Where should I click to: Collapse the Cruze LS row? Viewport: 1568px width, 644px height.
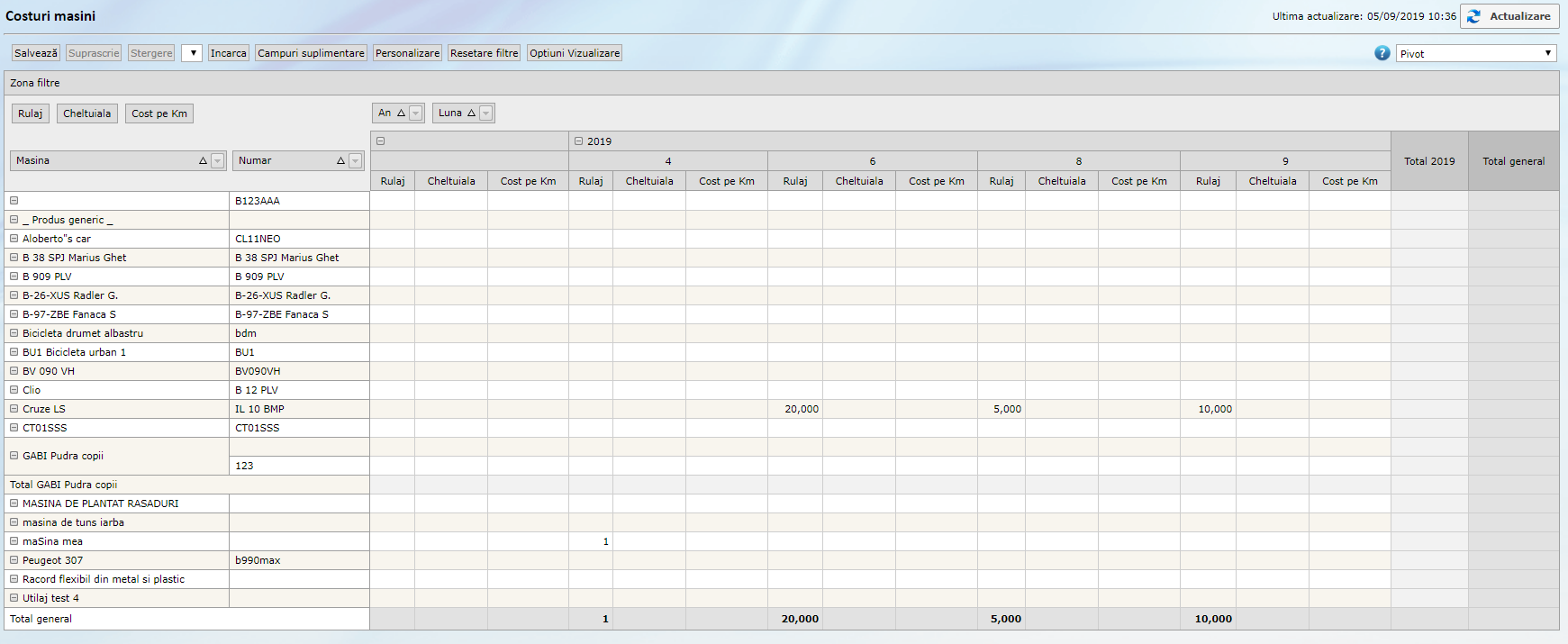[14, 409]
